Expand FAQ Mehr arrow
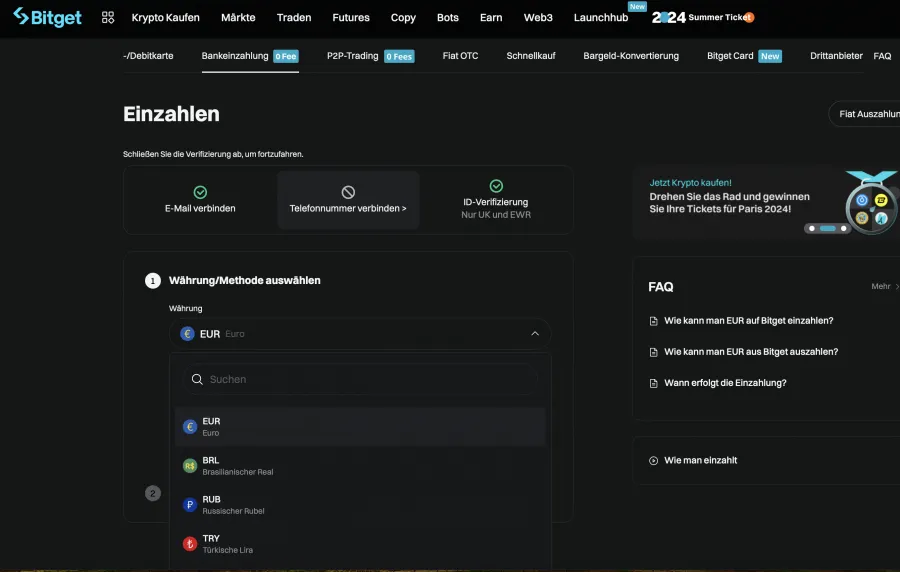Image resolution: width=900 pixels, height=572 pixels. click(897, 286)
